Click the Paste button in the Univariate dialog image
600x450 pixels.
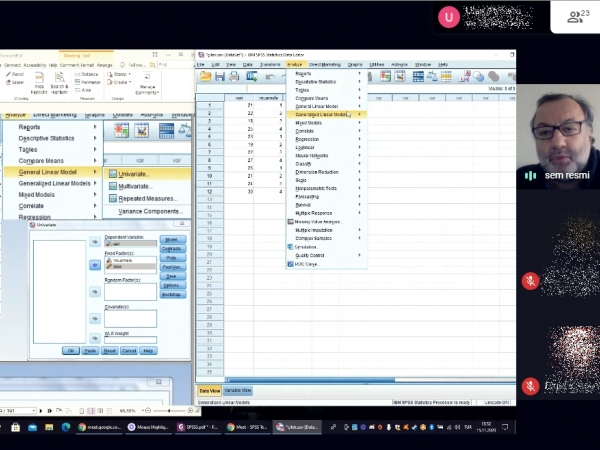tap(90, 351)
